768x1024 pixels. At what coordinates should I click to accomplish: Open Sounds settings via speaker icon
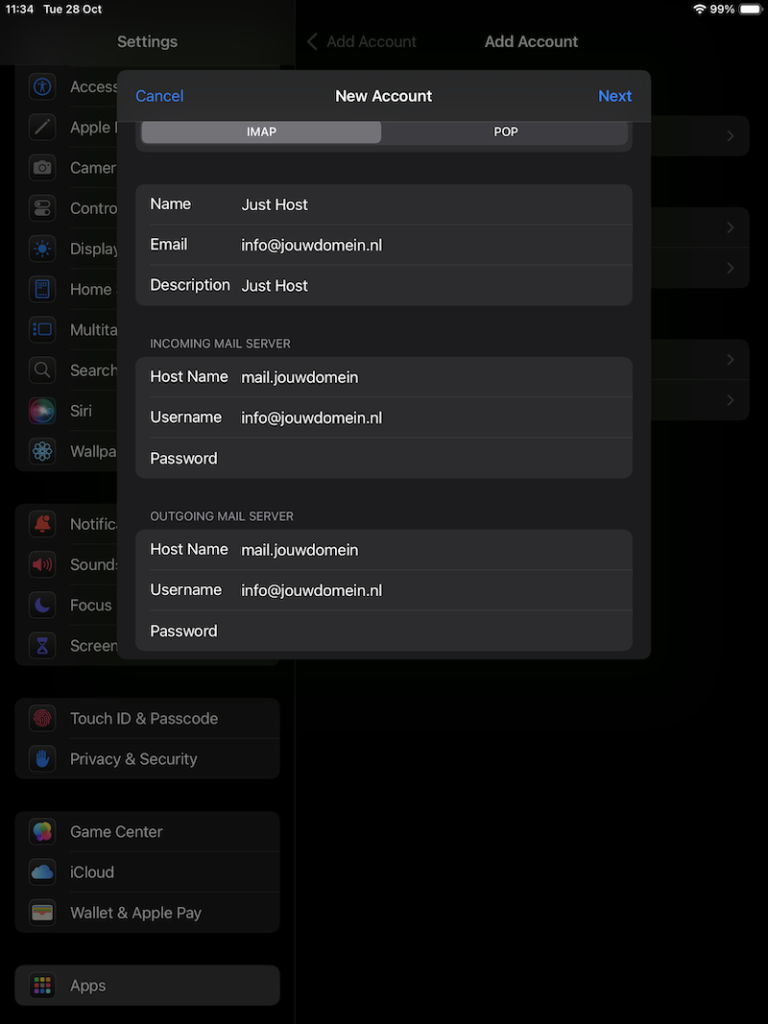click(42, 564)
